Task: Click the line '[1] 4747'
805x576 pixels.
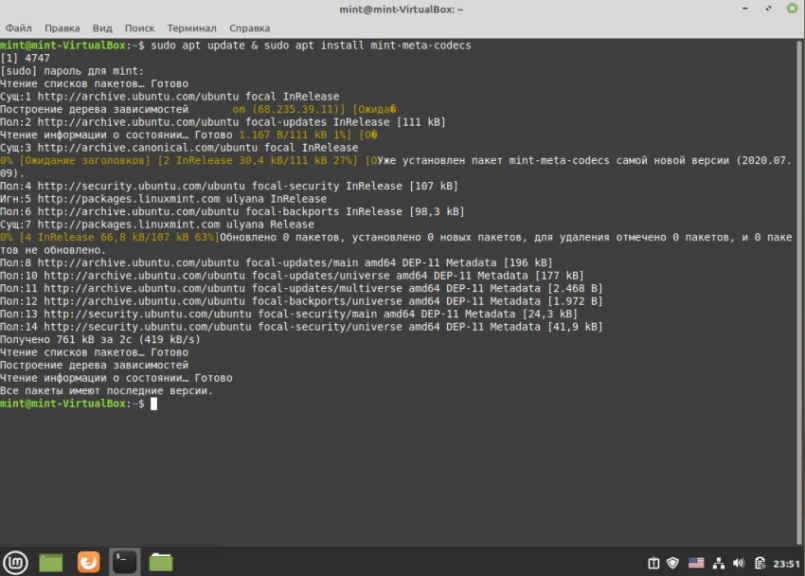Action: click(25, 58)
